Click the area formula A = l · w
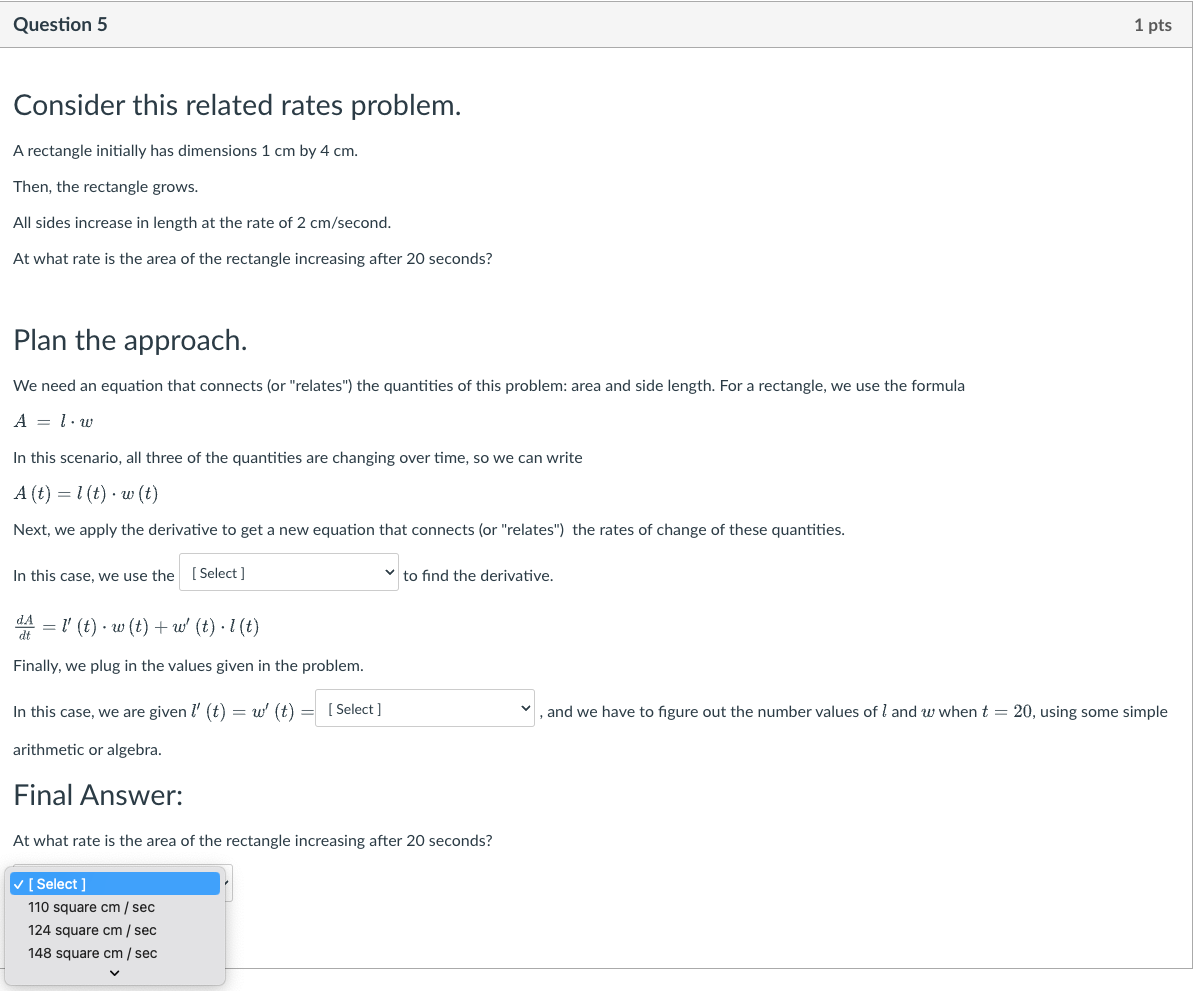Viewport: 1197px width, 991px height. tap(53, 421)
